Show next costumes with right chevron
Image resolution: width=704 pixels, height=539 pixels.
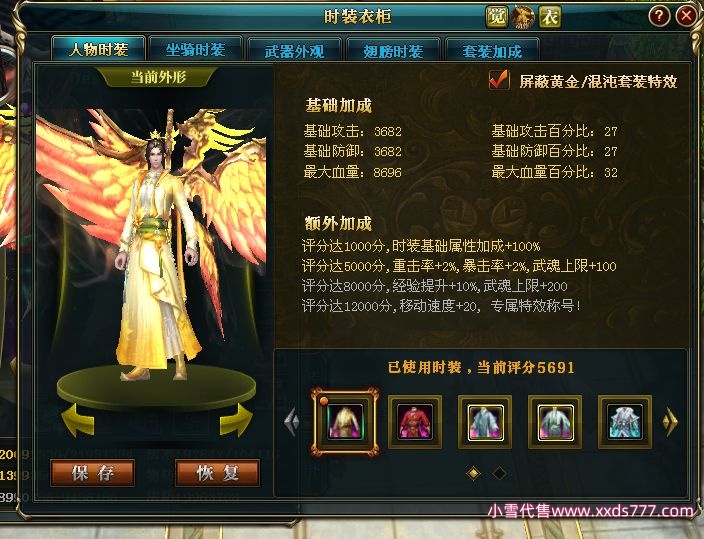670,422
